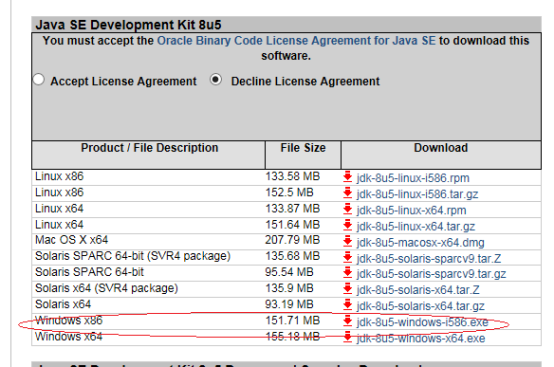
Task: Click red download icon for jdk-8u5-linux-x64.rpm
Action: click(348, 209)
